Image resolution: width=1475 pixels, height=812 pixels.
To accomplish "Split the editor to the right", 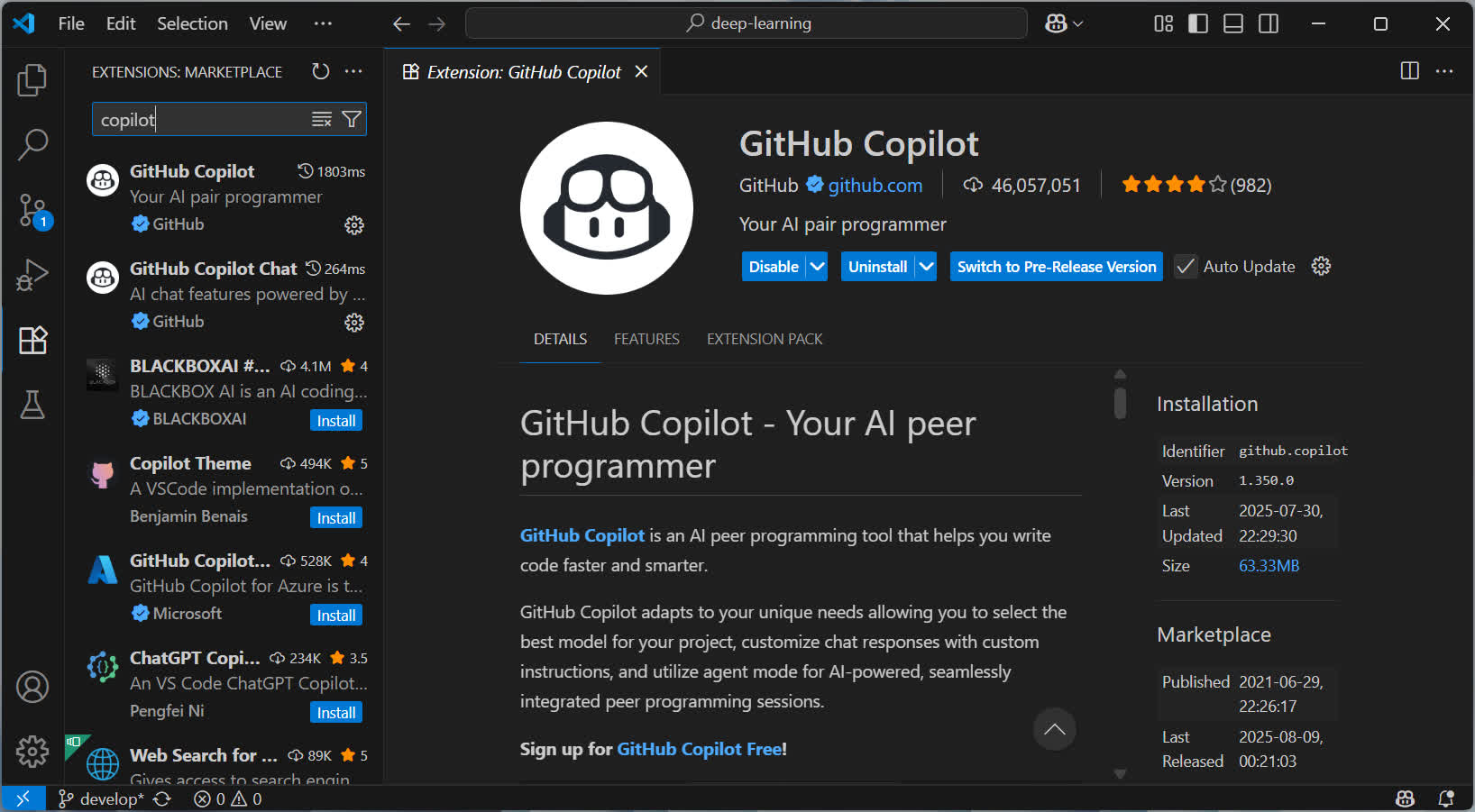I will 1410,71.
